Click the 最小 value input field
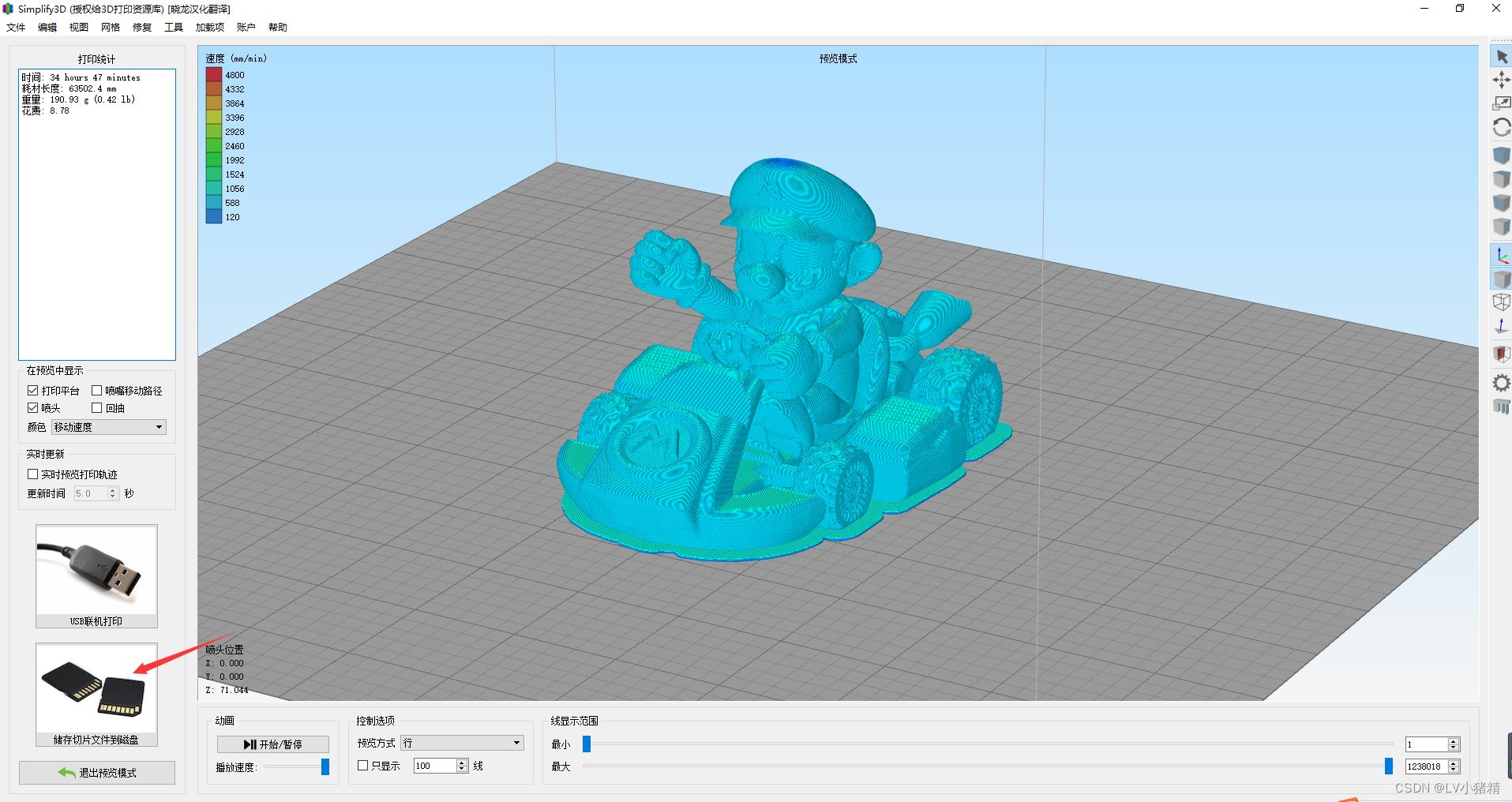Viewport: 1512px width, 802px height. pyautogui.click(x=1426, y=744)
